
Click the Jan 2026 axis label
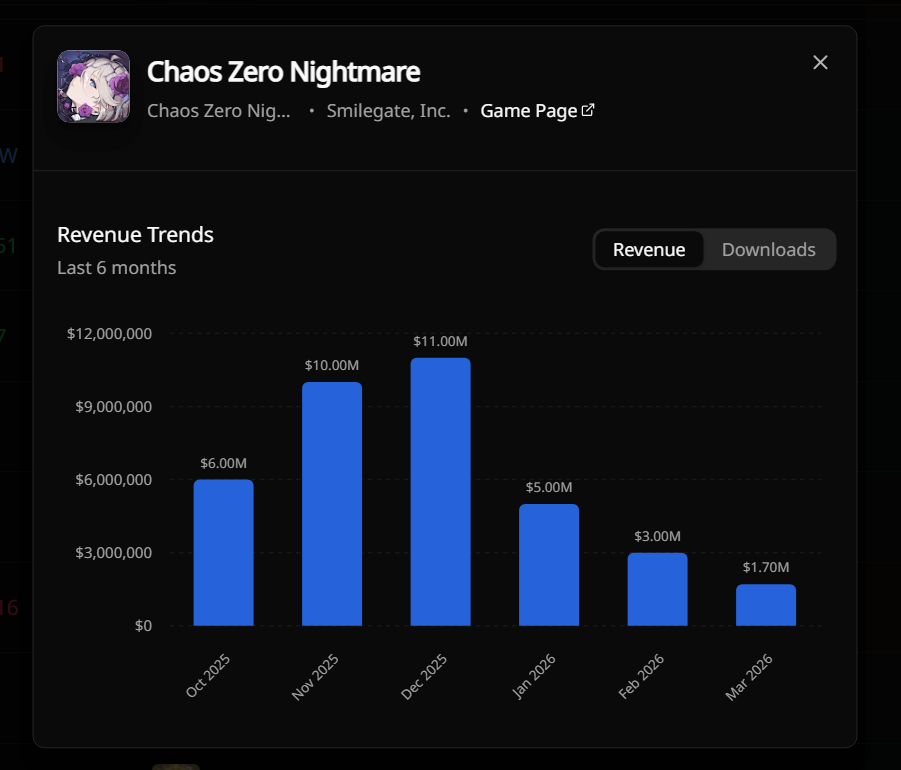534,676
